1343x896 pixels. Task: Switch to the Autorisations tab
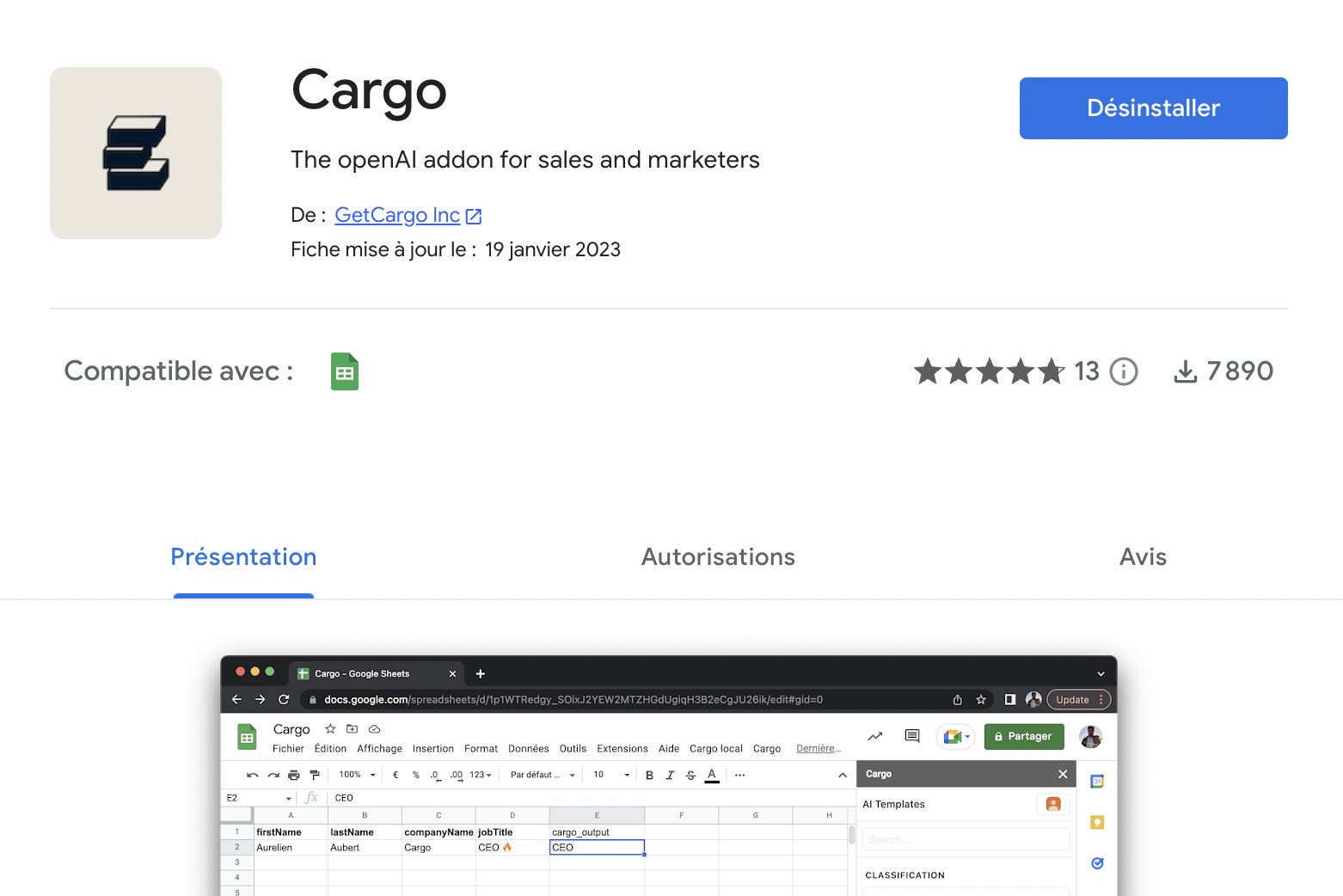click(717, 557)
